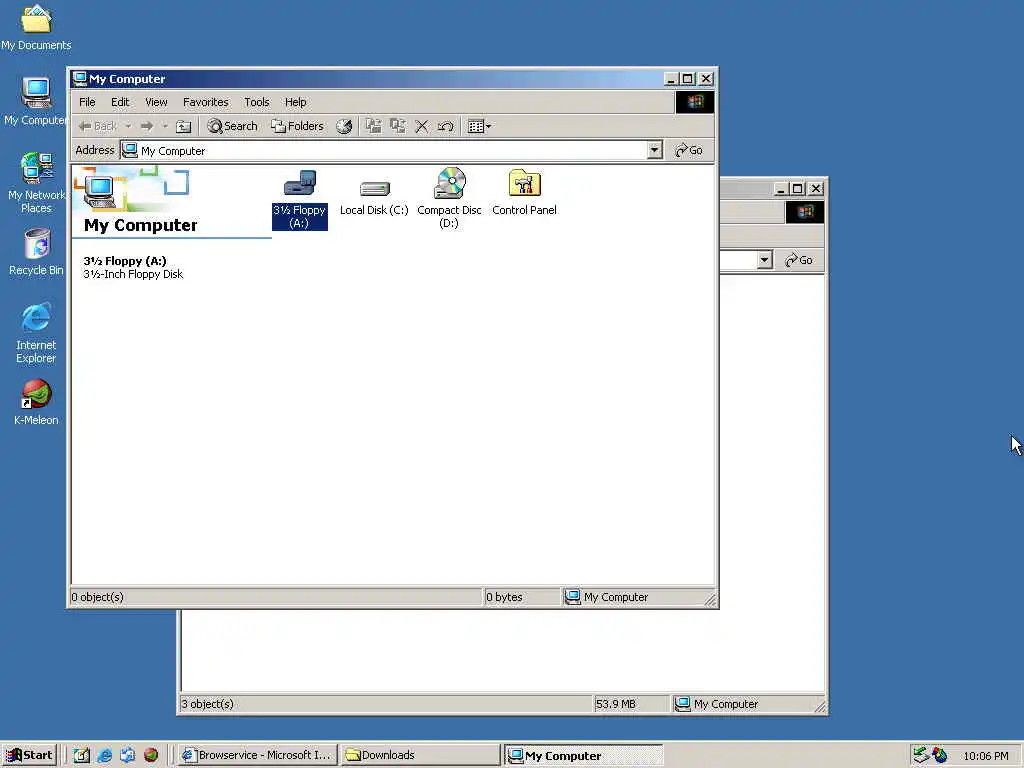
Task: Click the grayed Back toolbar button
Action: 98,126
